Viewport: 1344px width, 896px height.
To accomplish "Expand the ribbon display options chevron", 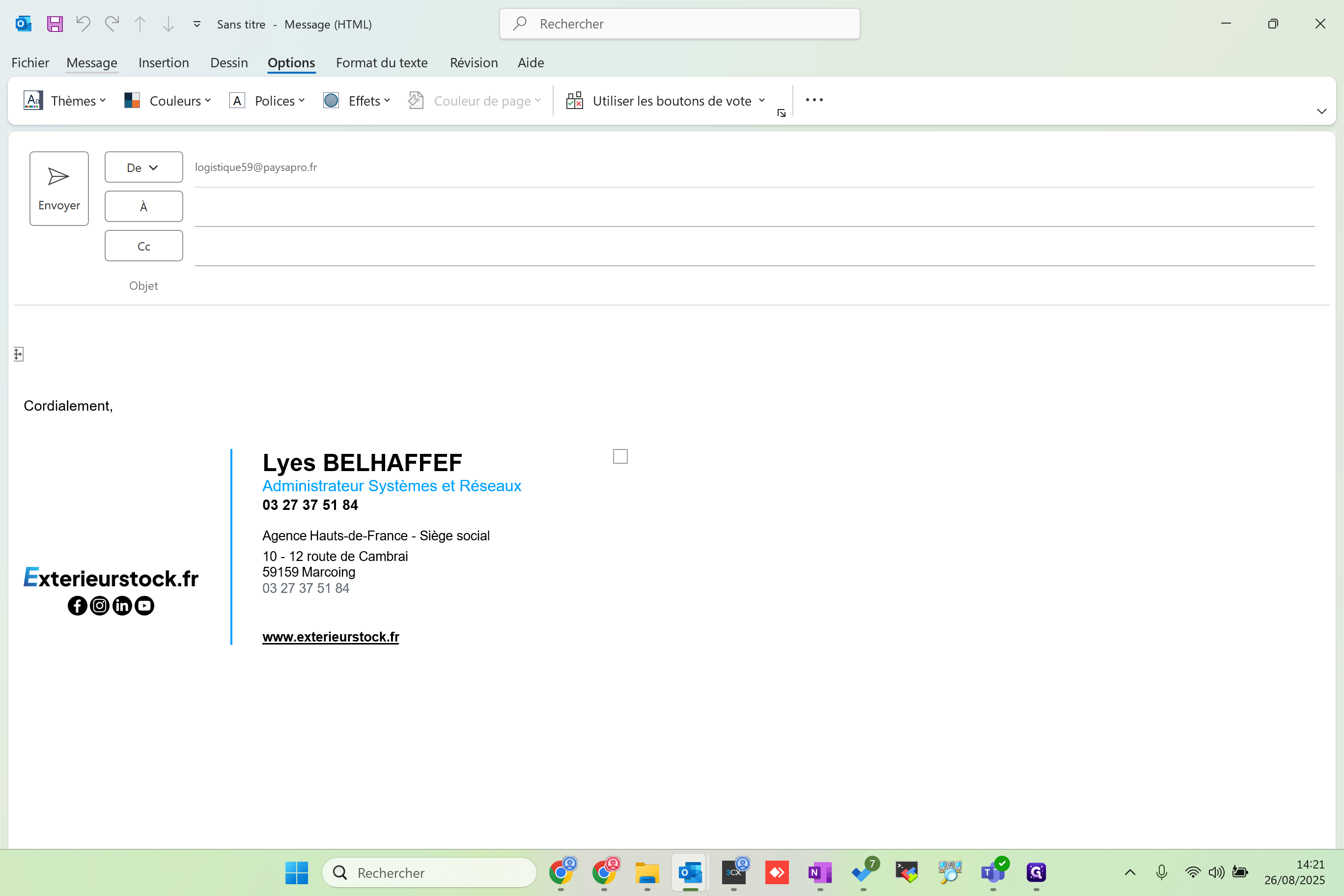I will point(1322,112).
